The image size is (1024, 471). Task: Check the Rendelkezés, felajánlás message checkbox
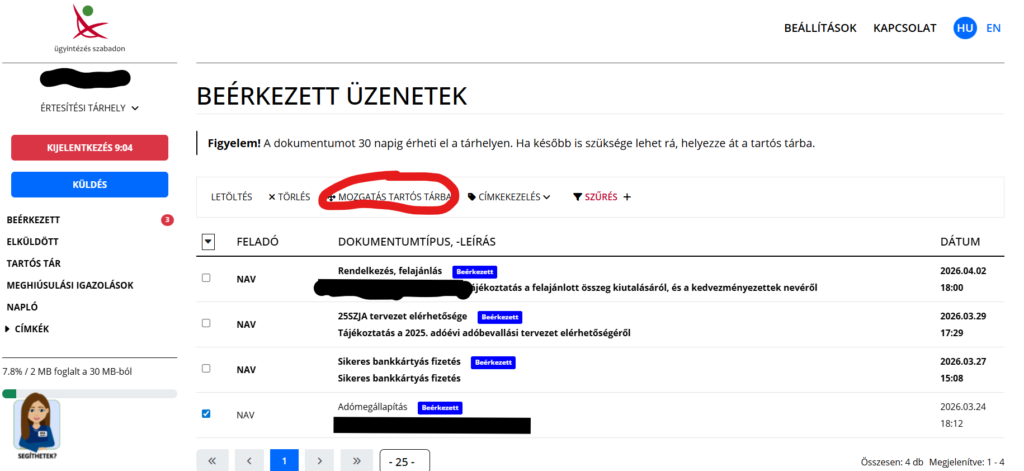coord(207,278)
